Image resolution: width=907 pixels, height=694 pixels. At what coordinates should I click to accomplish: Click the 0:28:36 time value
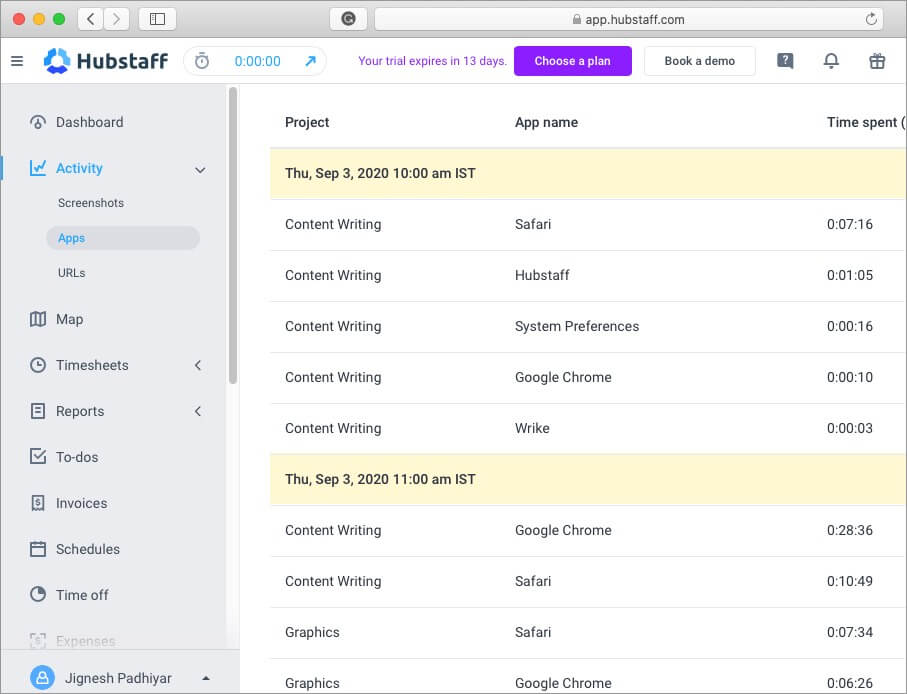[x=850, y=530]
